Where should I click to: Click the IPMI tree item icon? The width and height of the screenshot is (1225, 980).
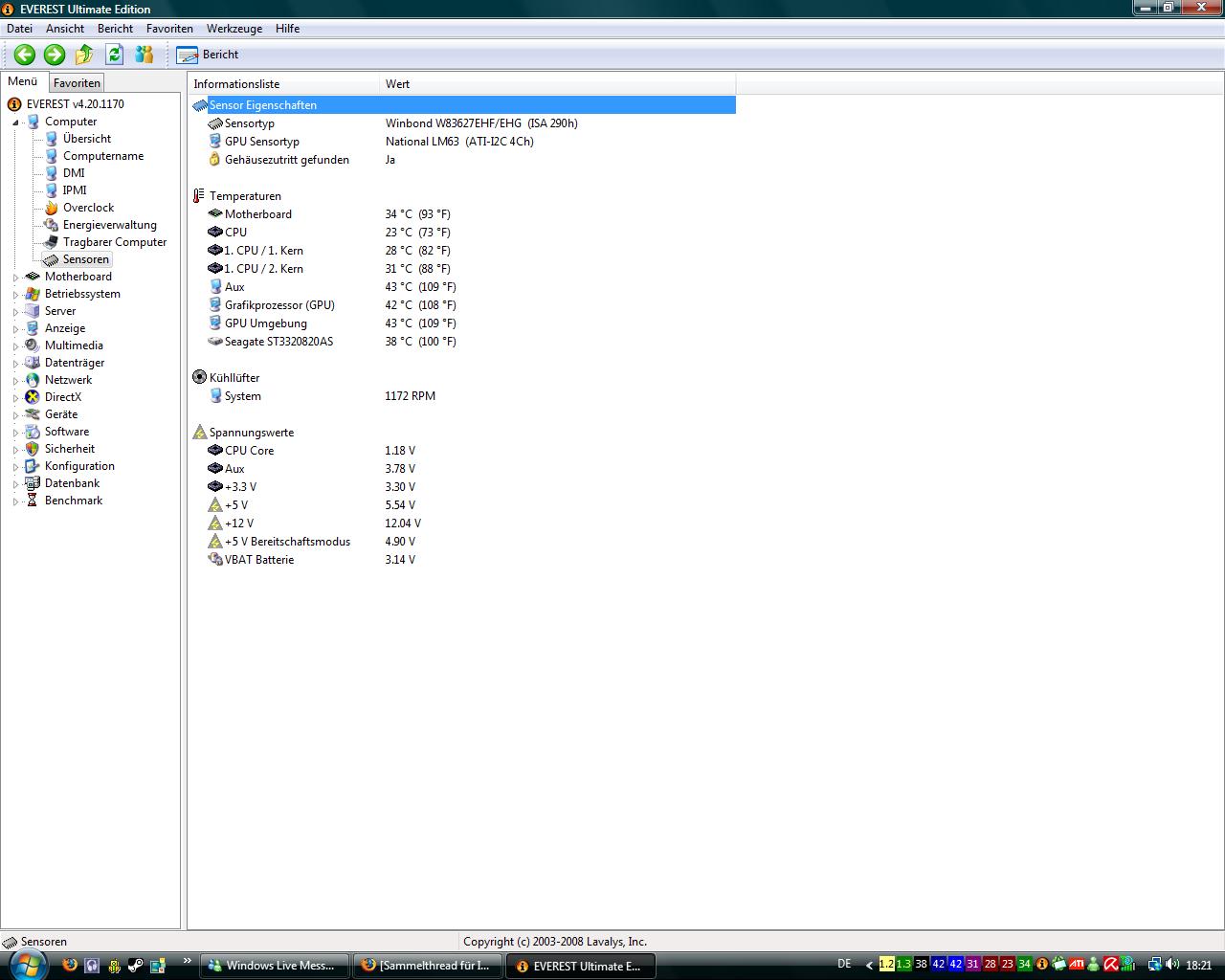(x=52, y=190)
